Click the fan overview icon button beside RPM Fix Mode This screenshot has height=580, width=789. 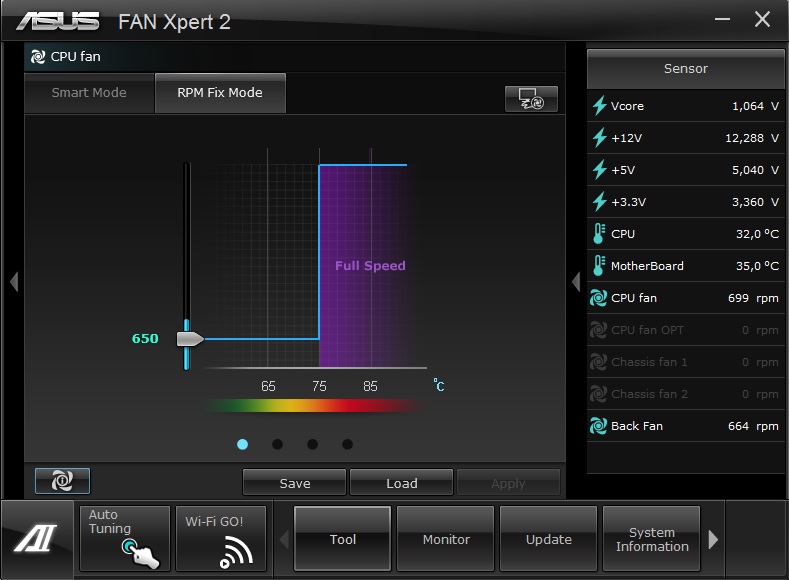(531, 99)
